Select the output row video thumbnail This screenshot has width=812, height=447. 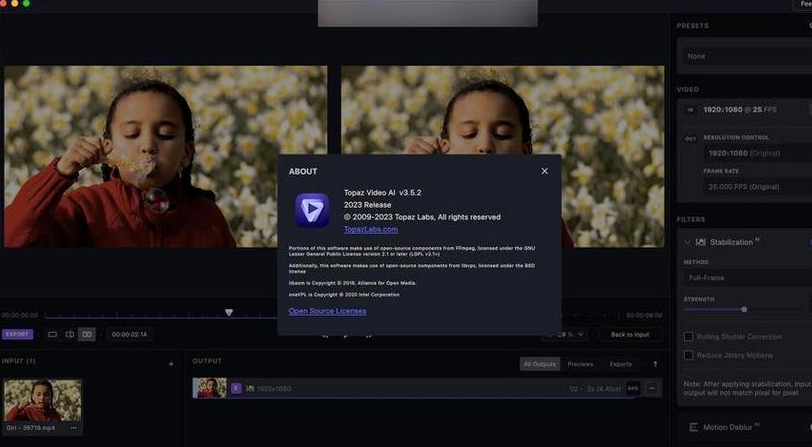[210, 388]
